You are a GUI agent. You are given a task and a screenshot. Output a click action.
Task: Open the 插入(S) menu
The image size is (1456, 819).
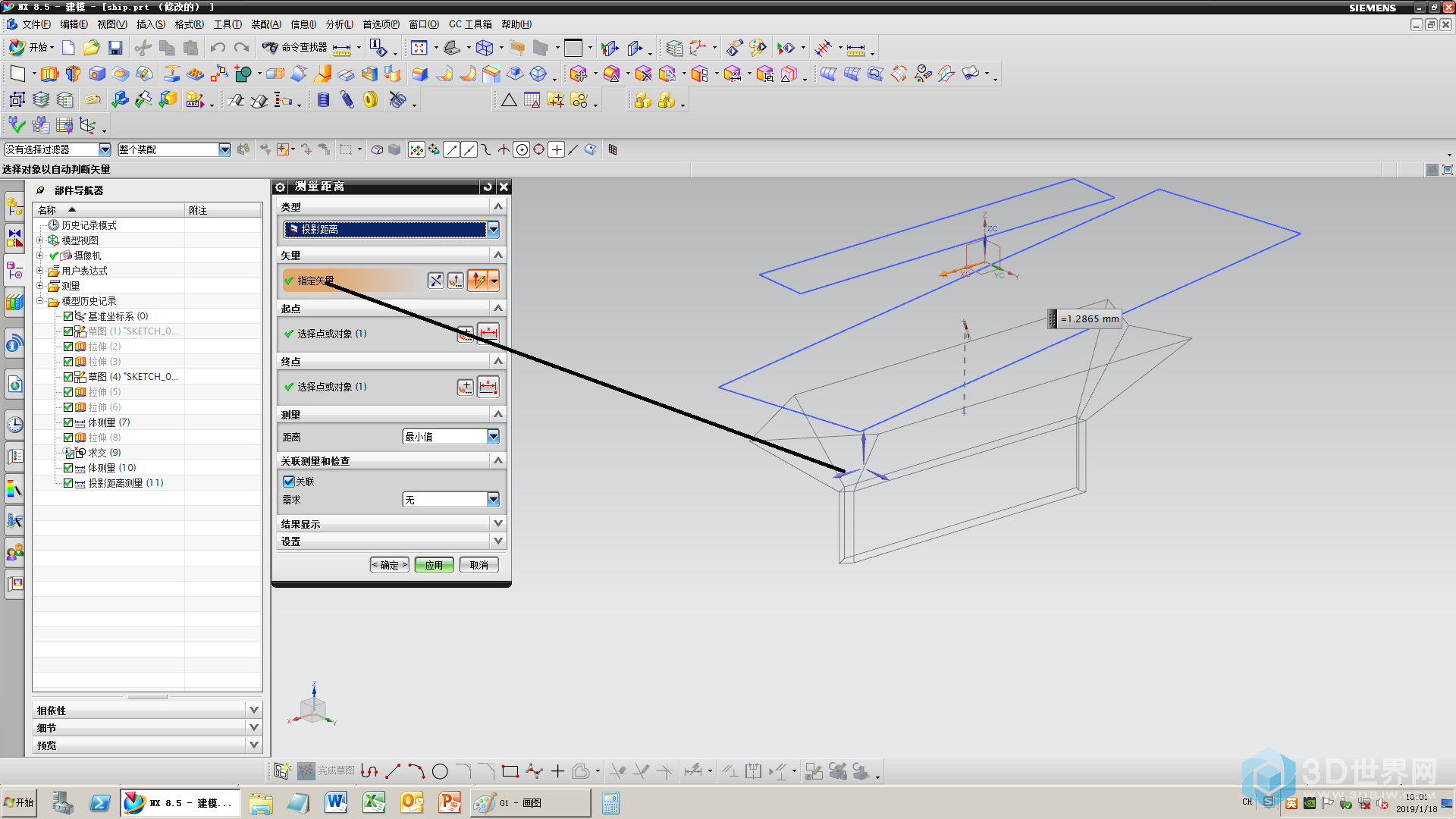click(x=151, y=24)
